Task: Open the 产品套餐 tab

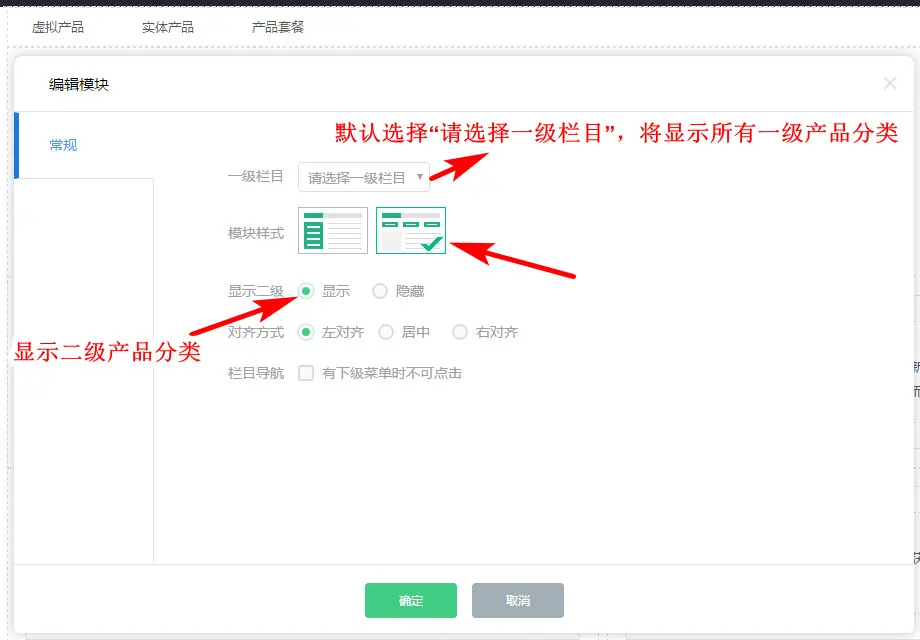Action: pos(278,27)
